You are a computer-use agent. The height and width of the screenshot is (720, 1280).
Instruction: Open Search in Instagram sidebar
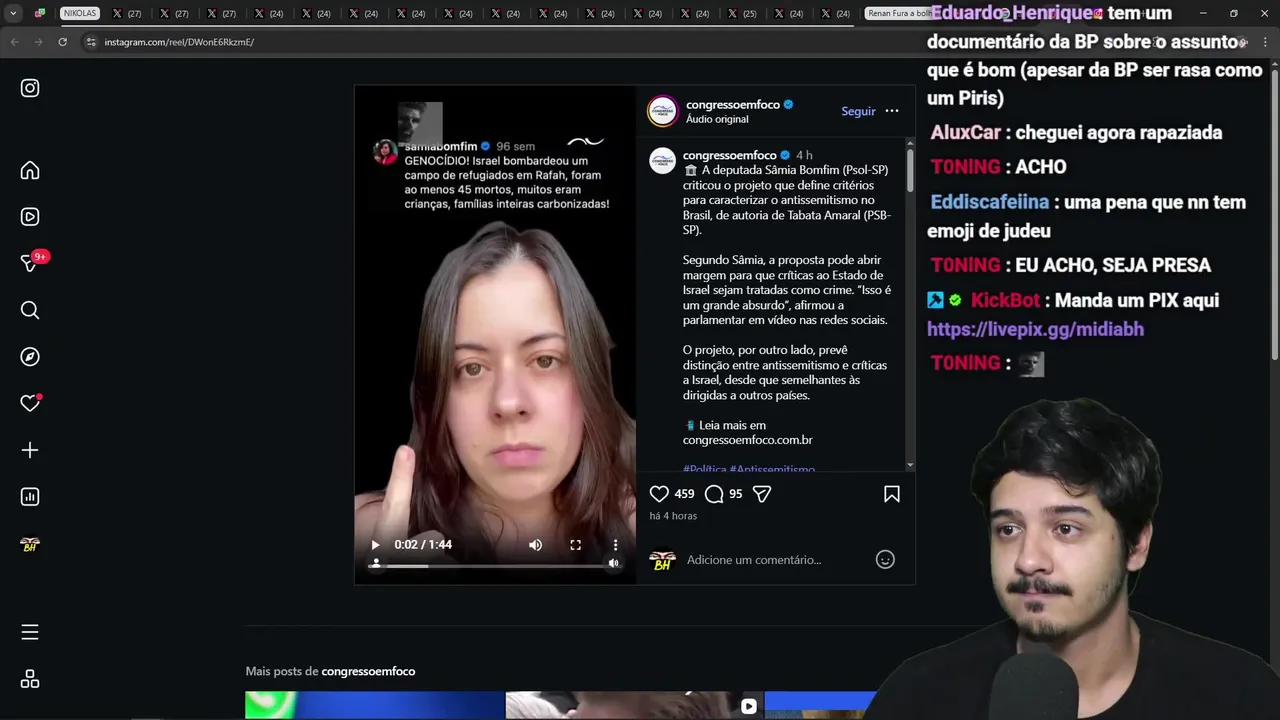coord(30,310)
